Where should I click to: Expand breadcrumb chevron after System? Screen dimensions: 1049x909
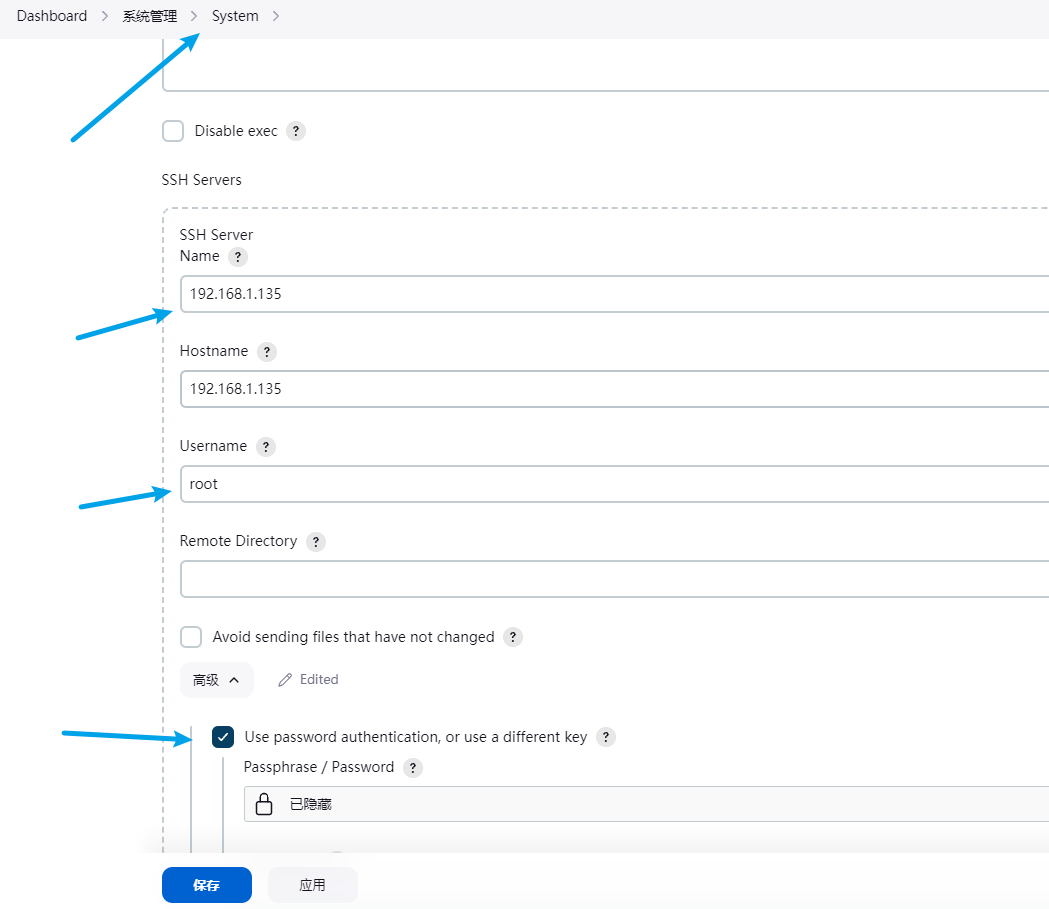click(276, 16)
